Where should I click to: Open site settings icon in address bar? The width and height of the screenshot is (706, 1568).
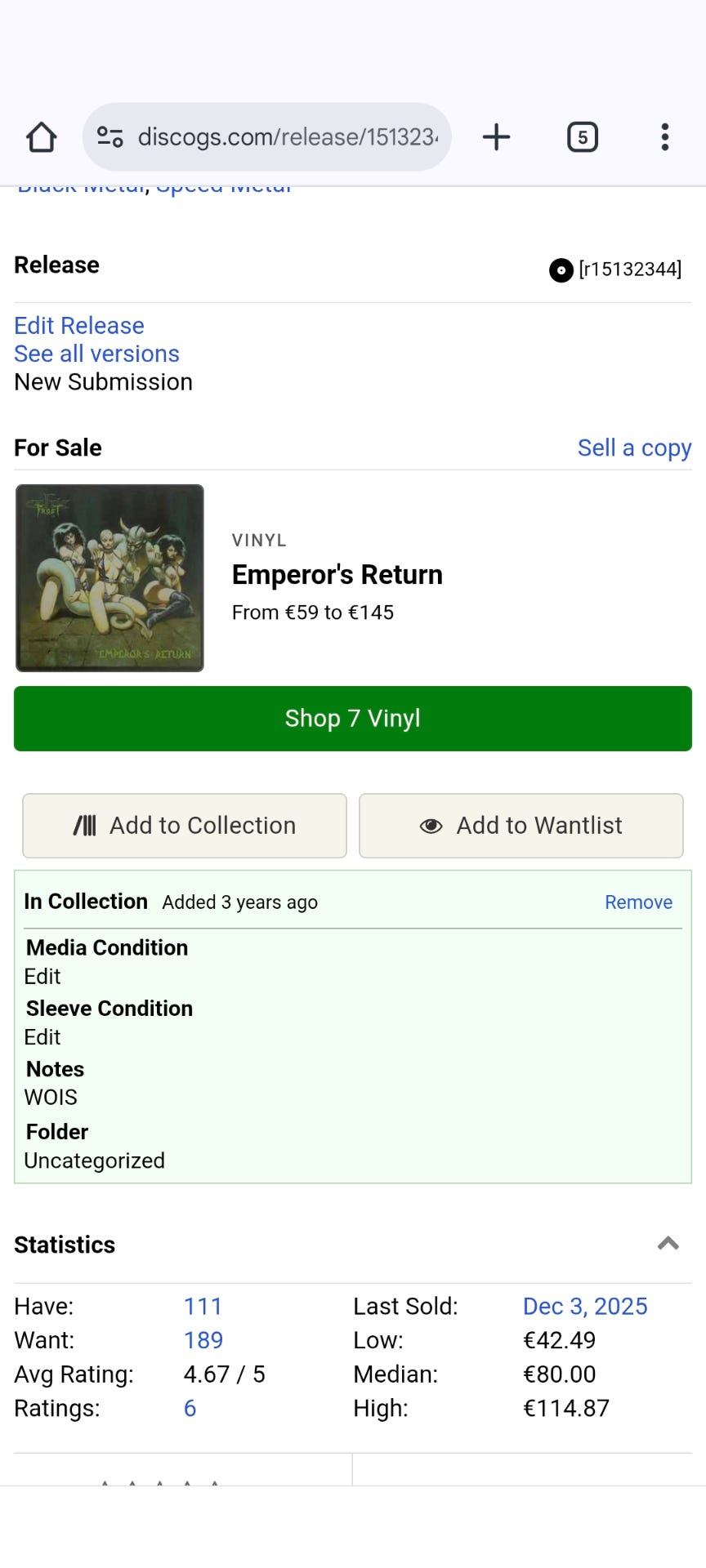tap(110, 136)
